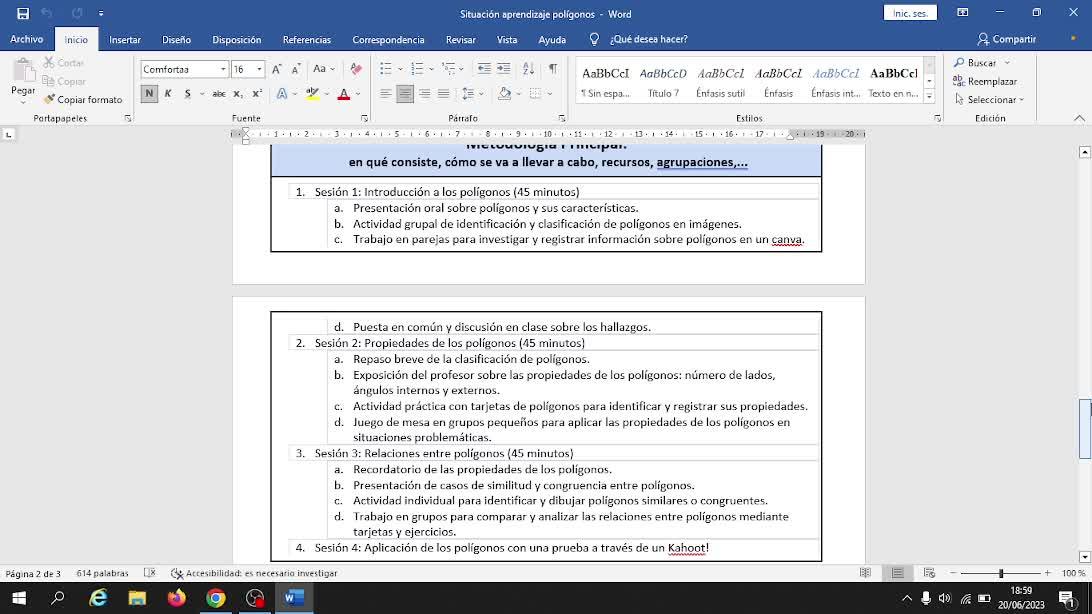Open the font size 16 dropdown
The image size is (1092, 614).
tap(259, 69)
